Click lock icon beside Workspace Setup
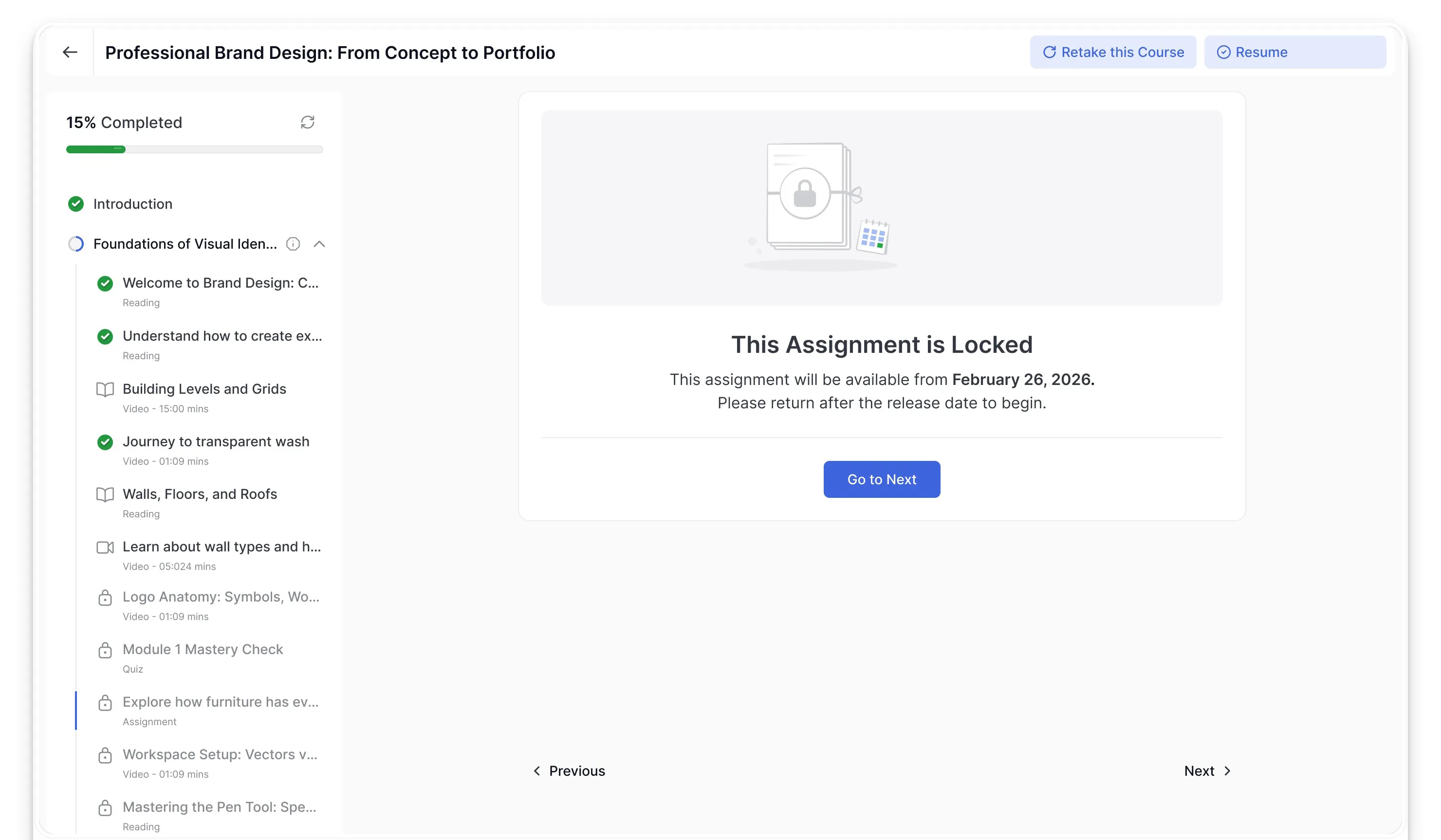Screen dimensions: 1441x840 point(105,755)
